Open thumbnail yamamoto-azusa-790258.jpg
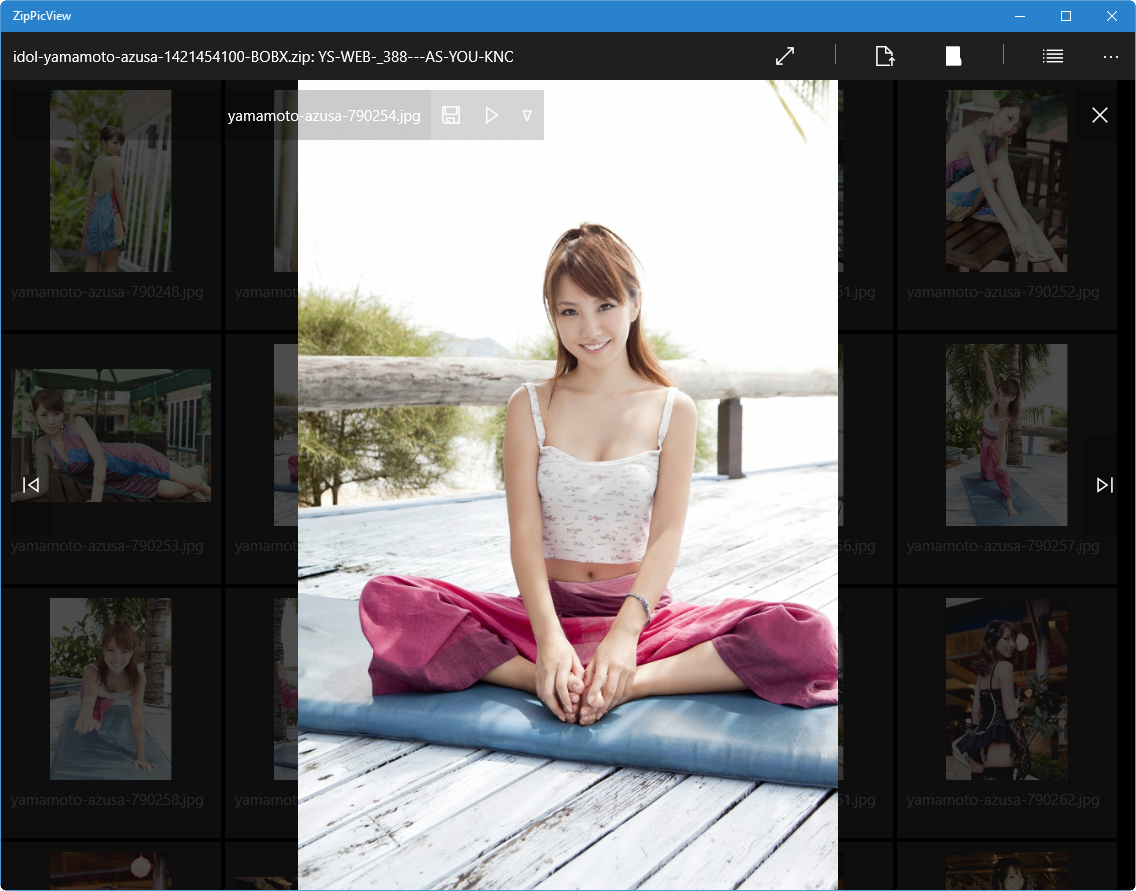The height and width of the screenshot is (891, 1136). [110, 689]
